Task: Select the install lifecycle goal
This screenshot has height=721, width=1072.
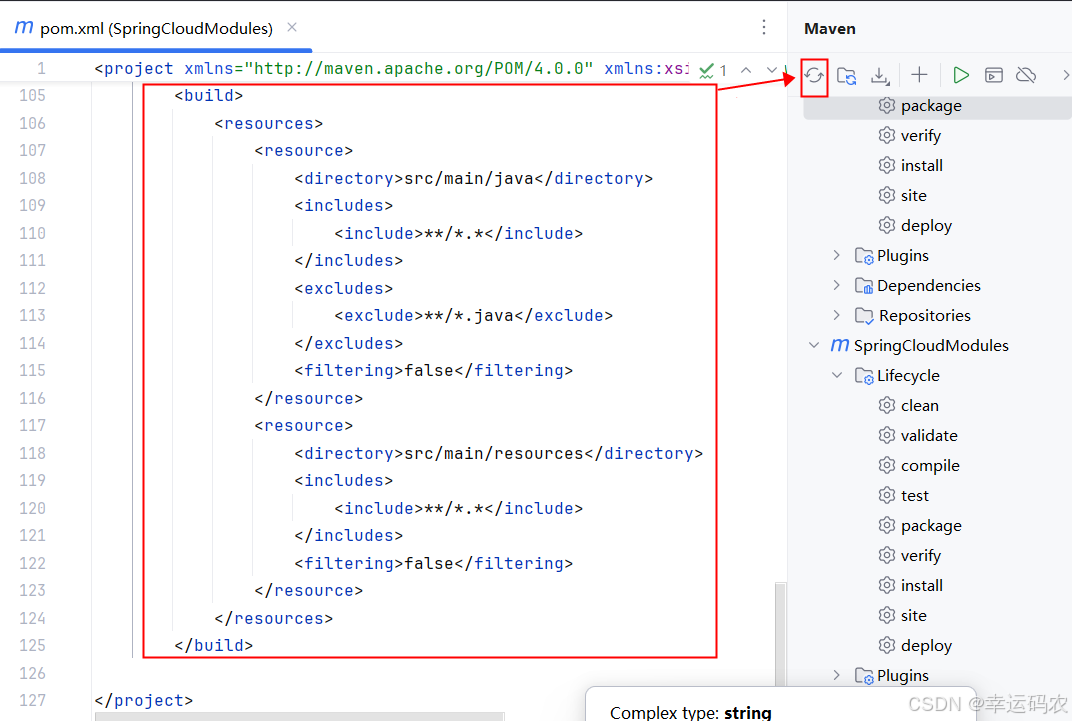Action: coord(922,585)
